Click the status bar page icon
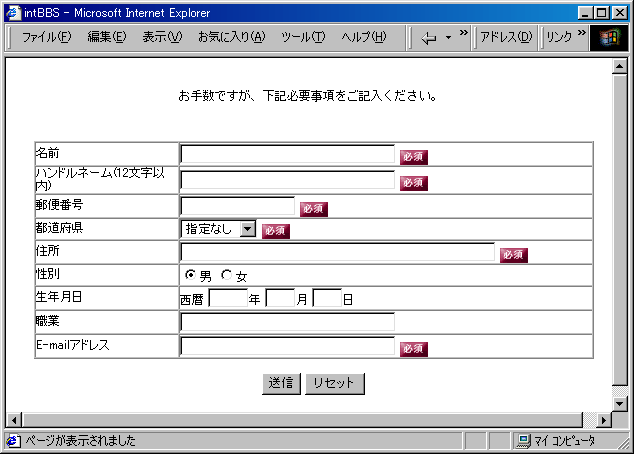The image size is (634, 454). tap(13, 441)
